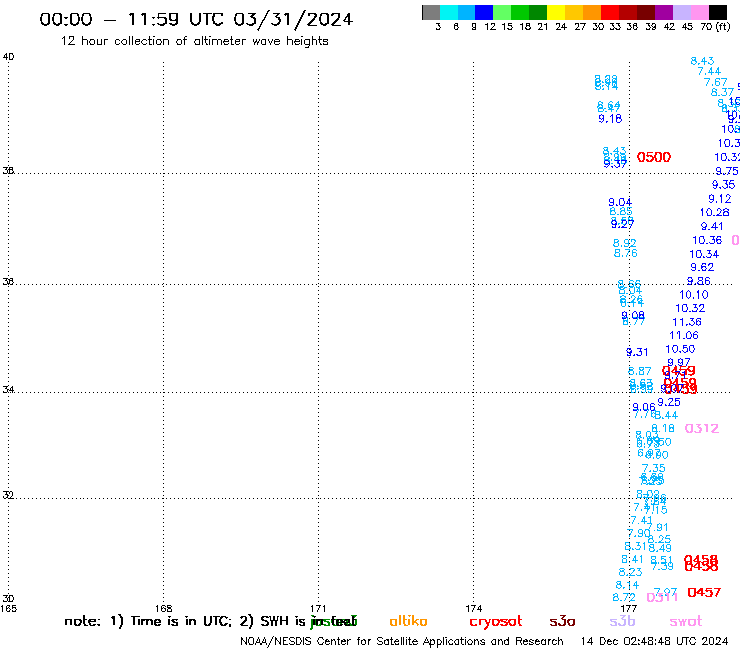The width and height of the screenshot is (740, 650).
Task: Click the wave height value '9.04'
Action: point(620,203)
